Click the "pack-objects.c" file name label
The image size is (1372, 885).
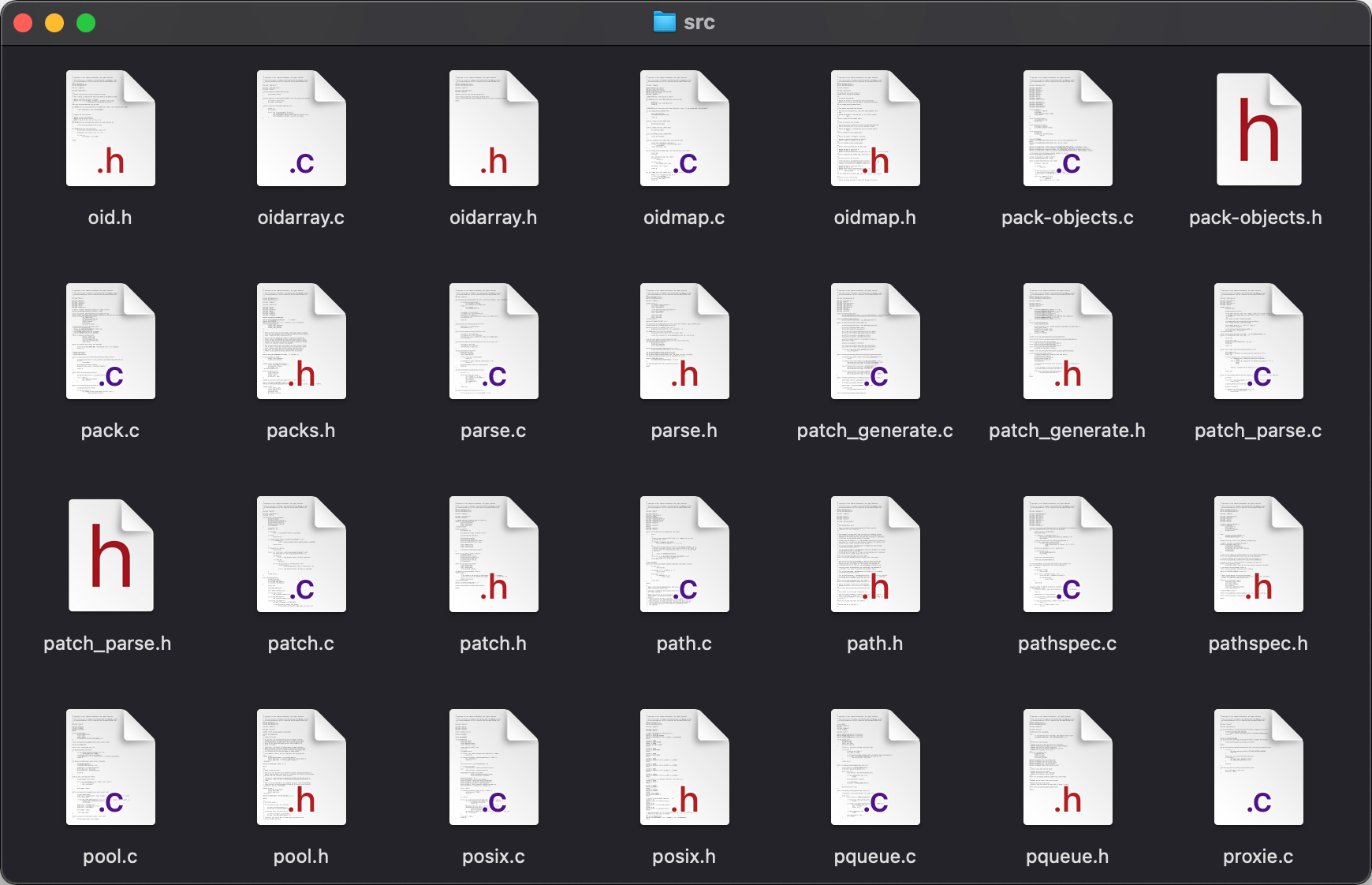(1068, 218)
